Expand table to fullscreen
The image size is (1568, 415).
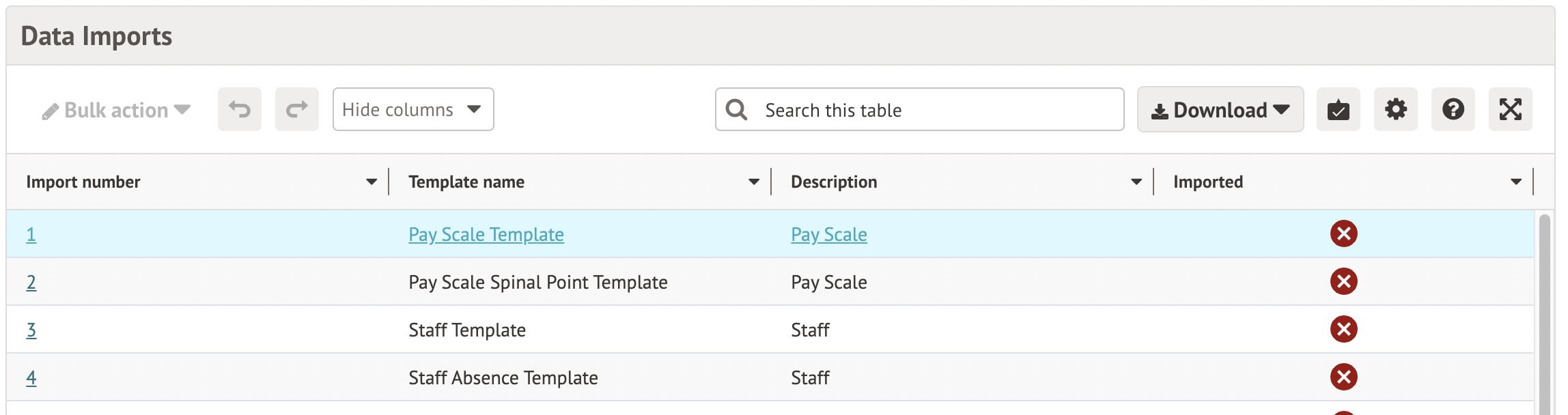pos(1510,109)
